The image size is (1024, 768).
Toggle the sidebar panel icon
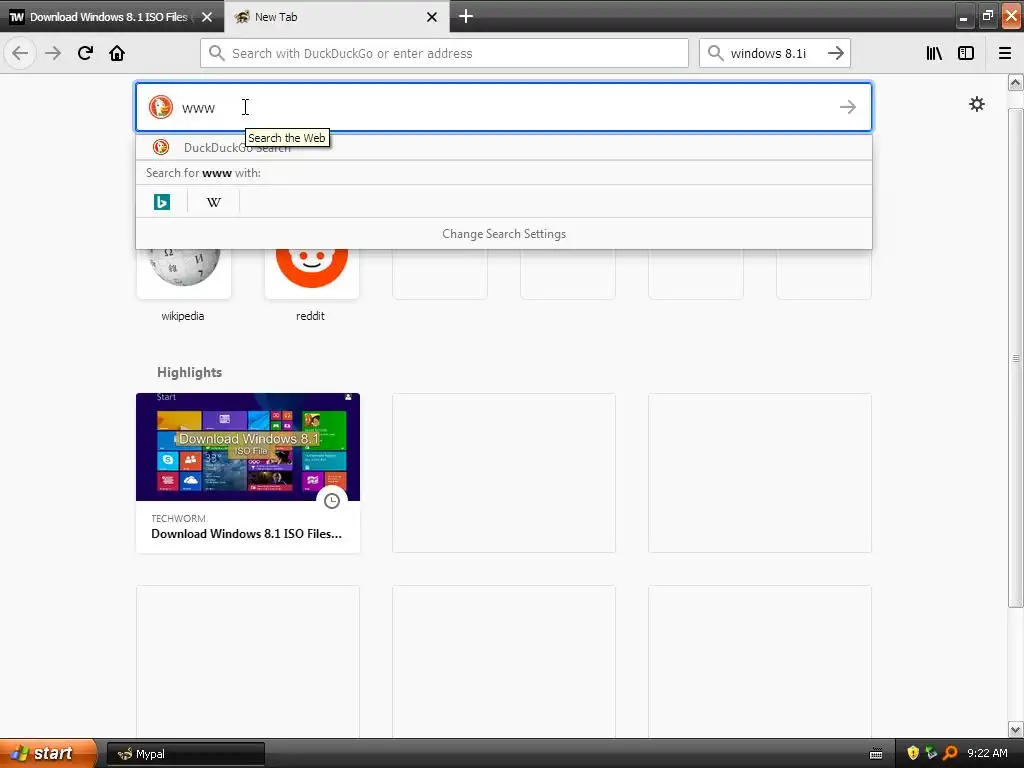point(966,53)
